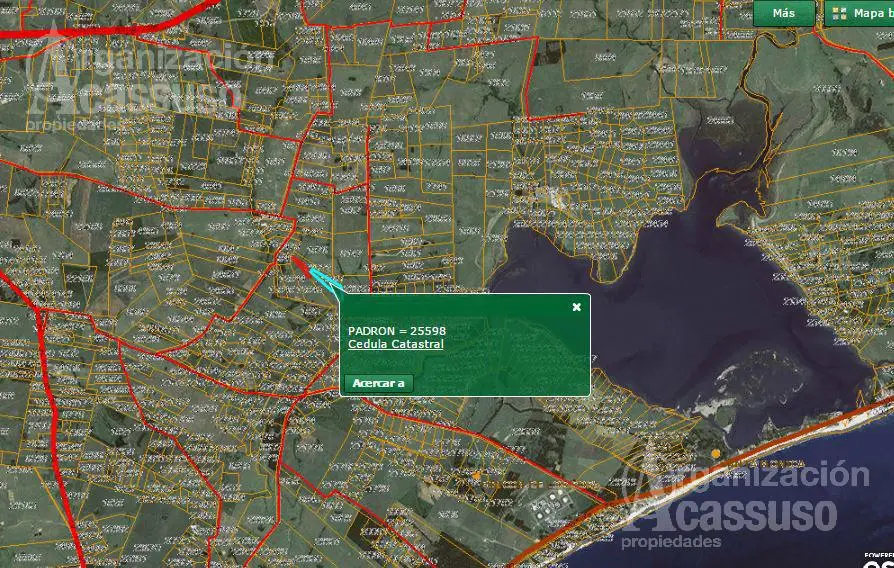Open the Cedula Catastral link
The height and width of the screenshot is (568, 894).
396,344
